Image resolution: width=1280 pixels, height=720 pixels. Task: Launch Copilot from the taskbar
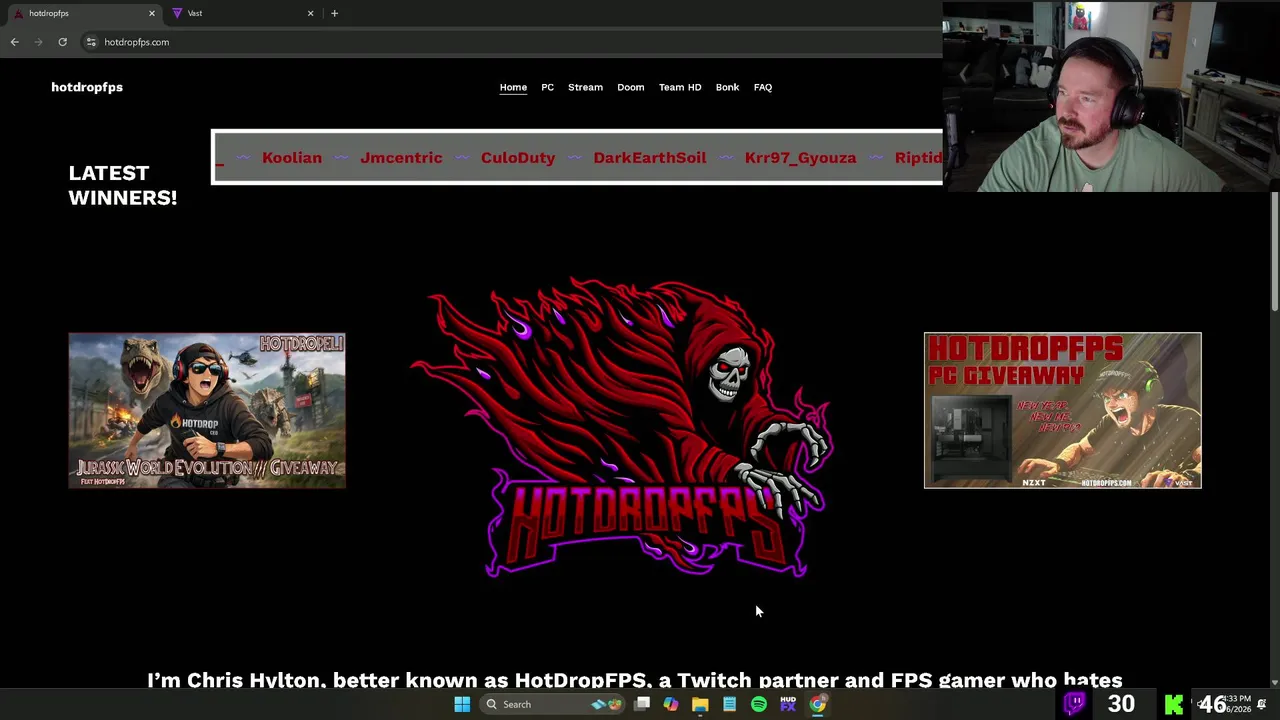[x=671, y=704]
